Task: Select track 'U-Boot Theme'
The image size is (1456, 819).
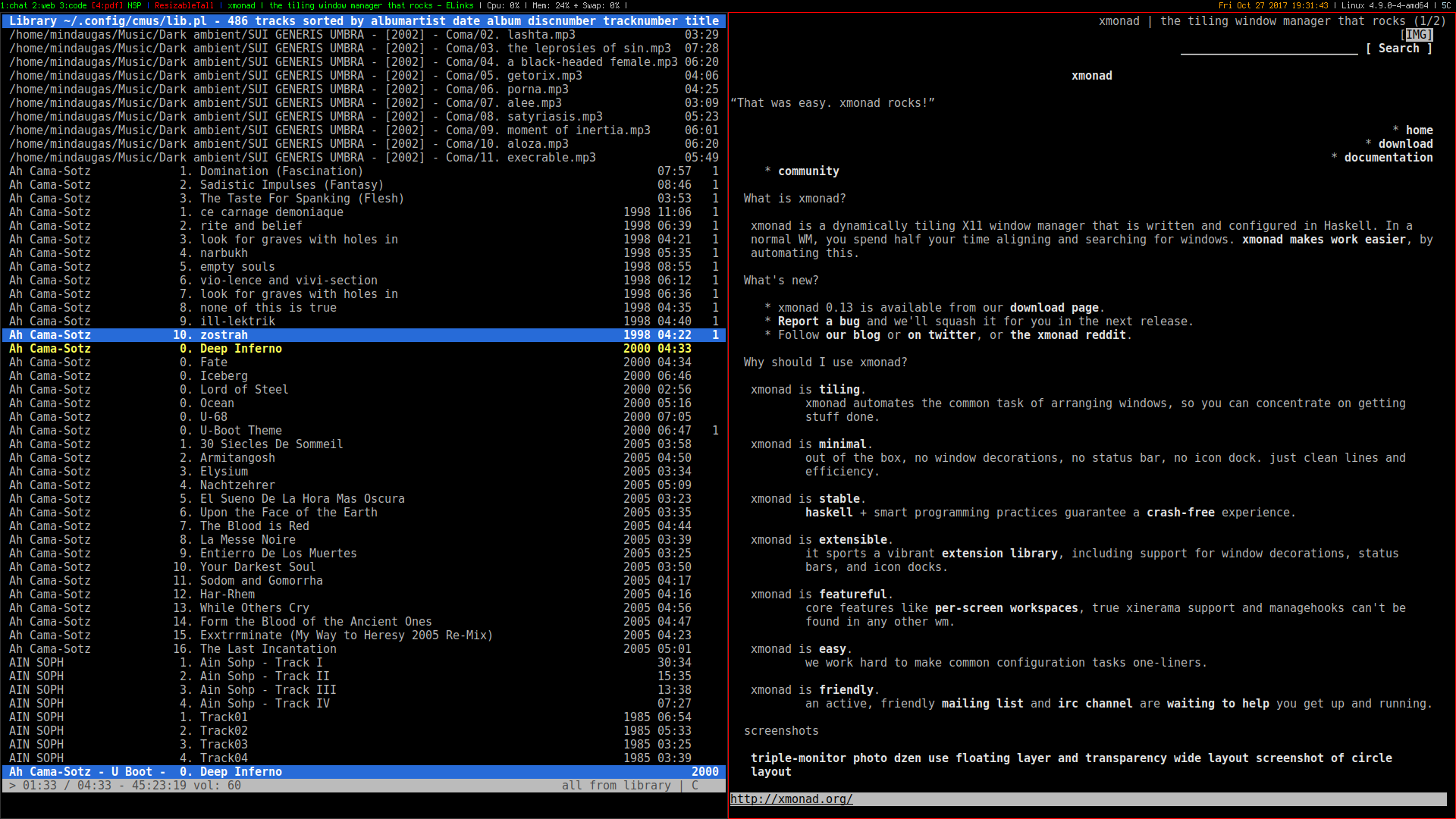Action: [x=364, y=431]
